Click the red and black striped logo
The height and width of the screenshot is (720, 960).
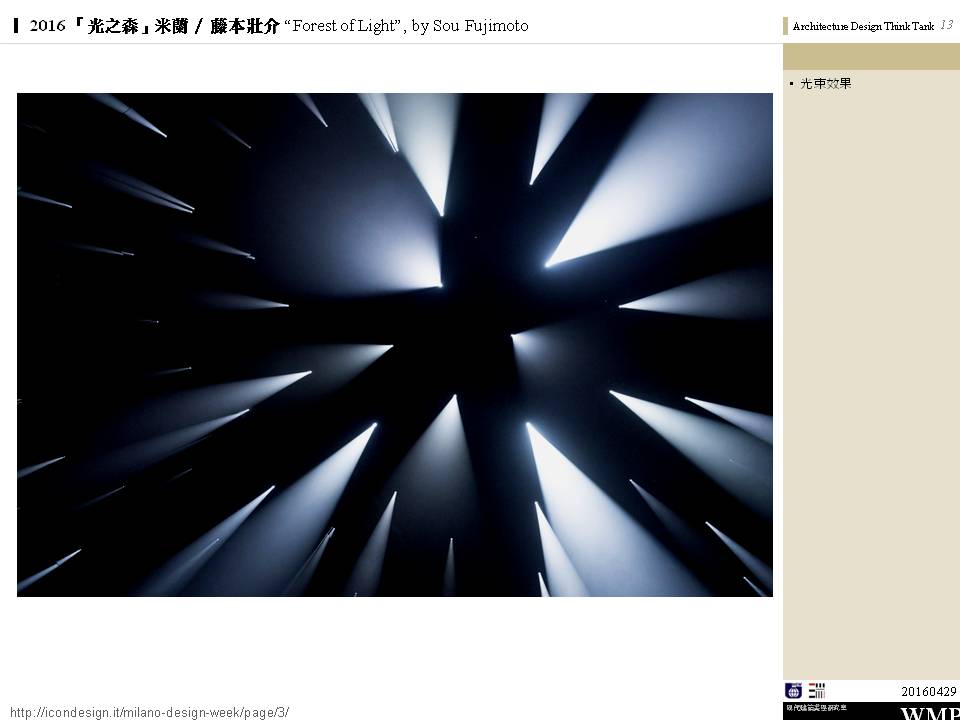tap(817, 690)
